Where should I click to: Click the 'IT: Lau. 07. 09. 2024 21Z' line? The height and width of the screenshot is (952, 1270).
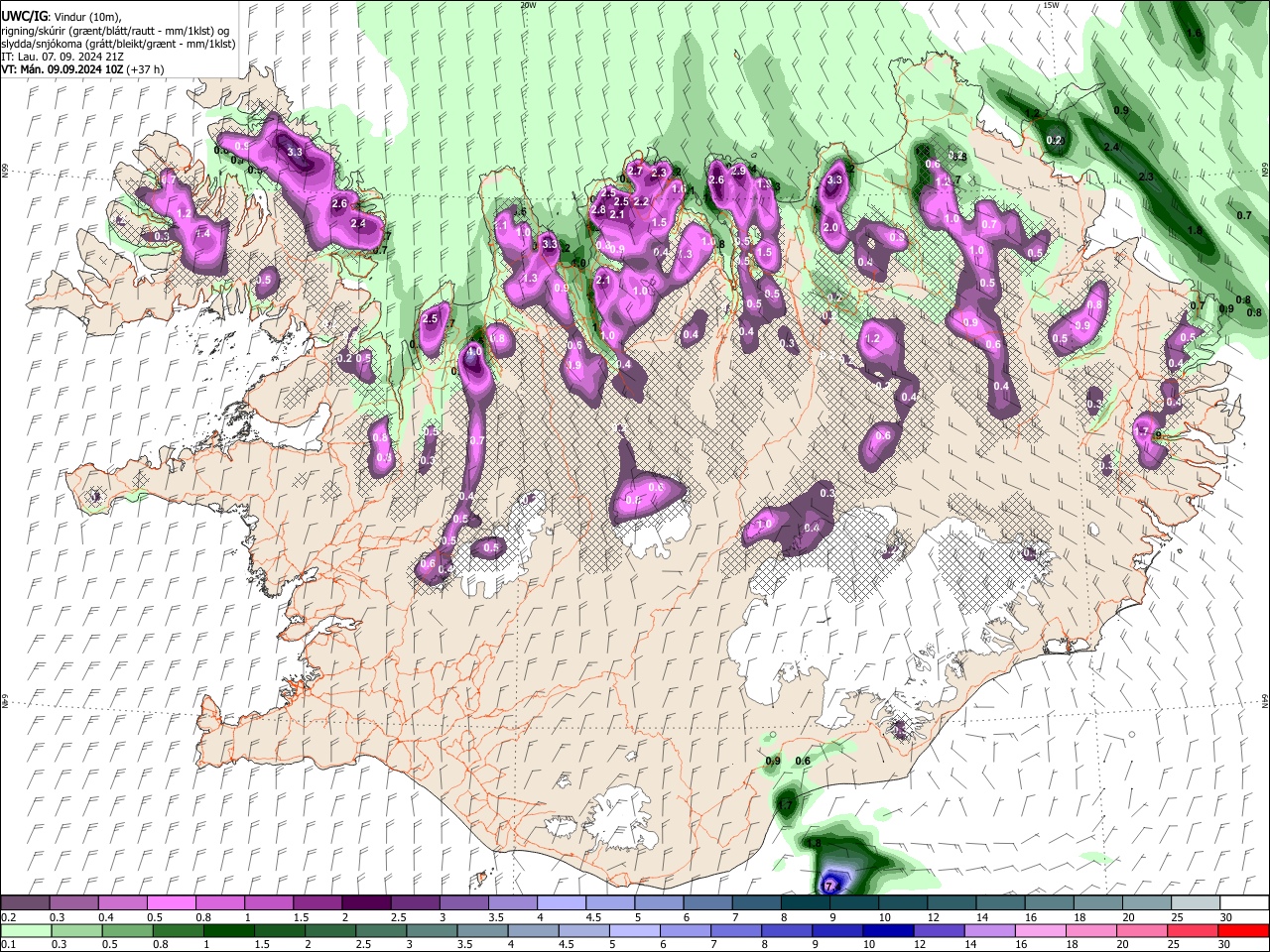61,58
